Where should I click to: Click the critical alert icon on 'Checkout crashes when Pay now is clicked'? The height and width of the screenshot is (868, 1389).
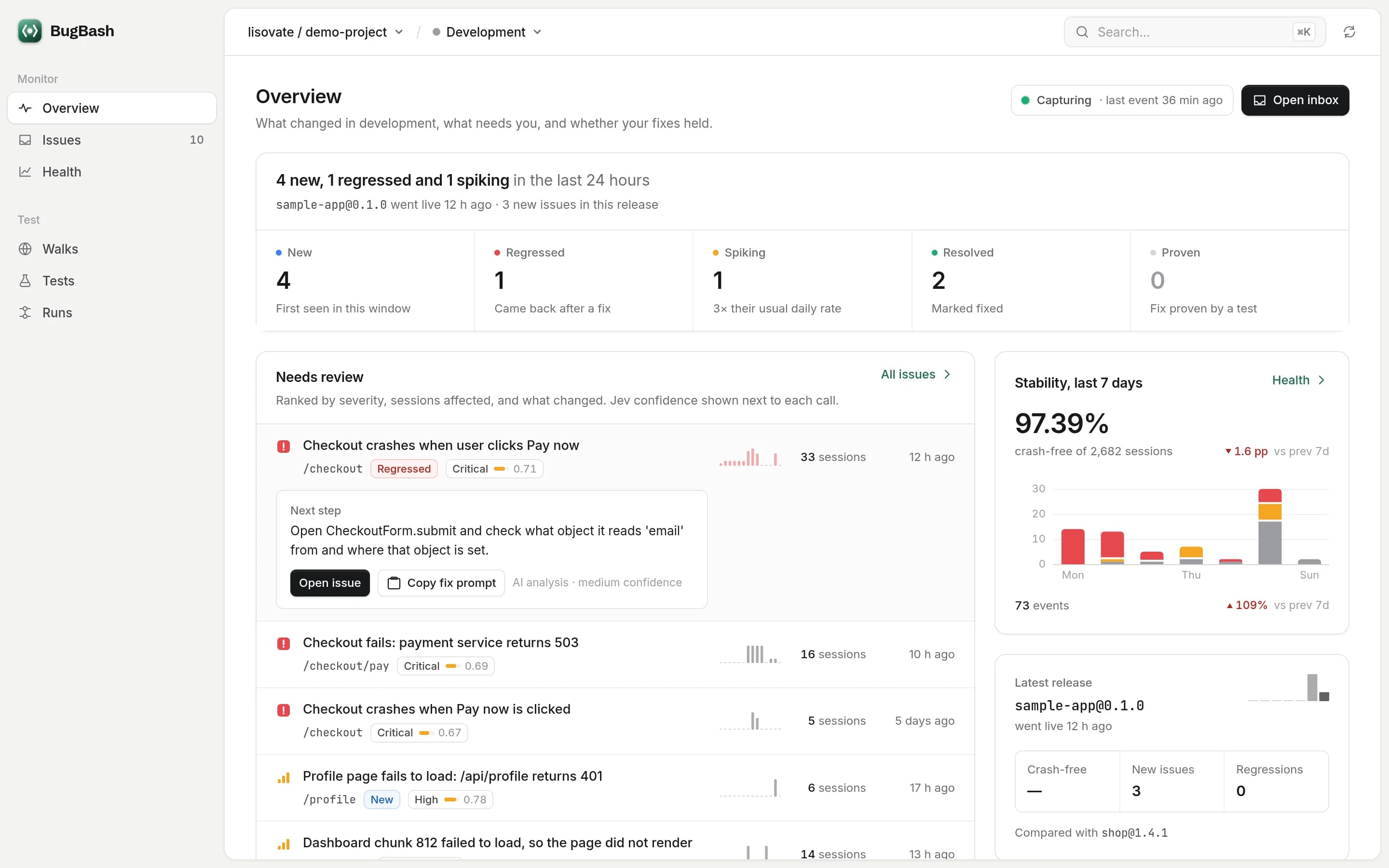click(x=284, y=710)
